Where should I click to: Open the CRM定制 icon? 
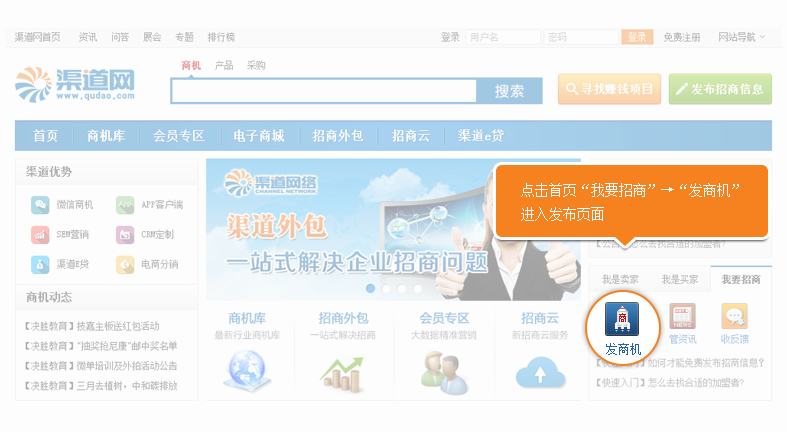[x=125, y=234]
